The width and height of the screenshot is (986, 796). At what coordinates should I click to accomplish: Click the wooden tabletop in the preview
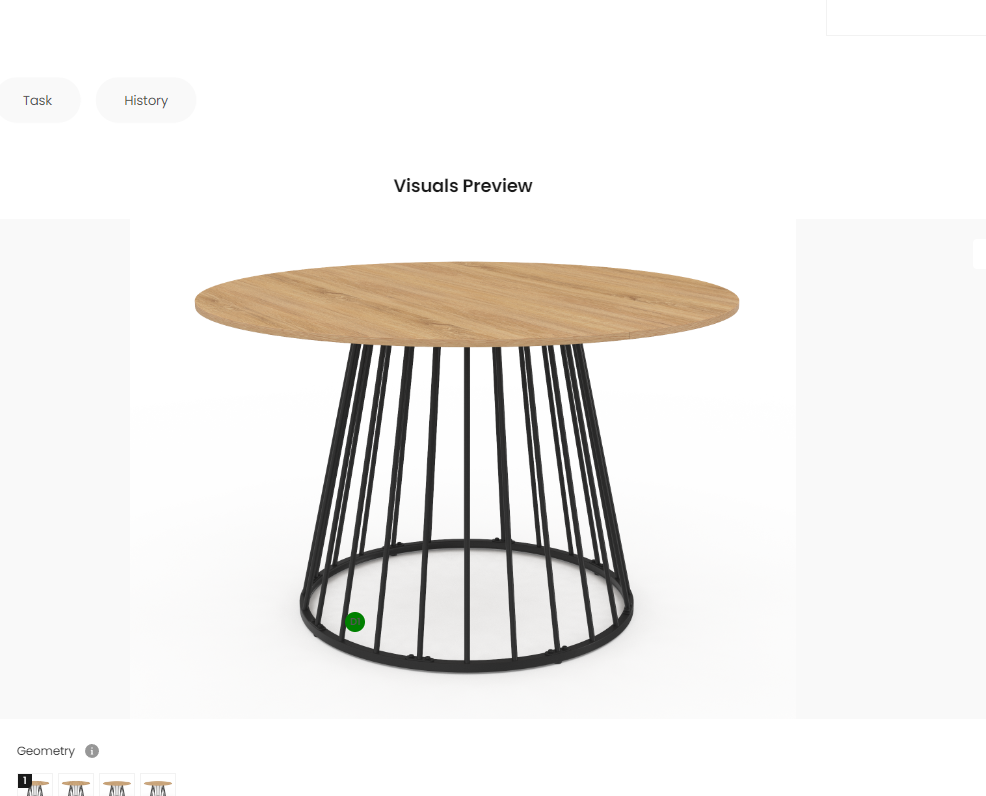click(x=467, y=303)
